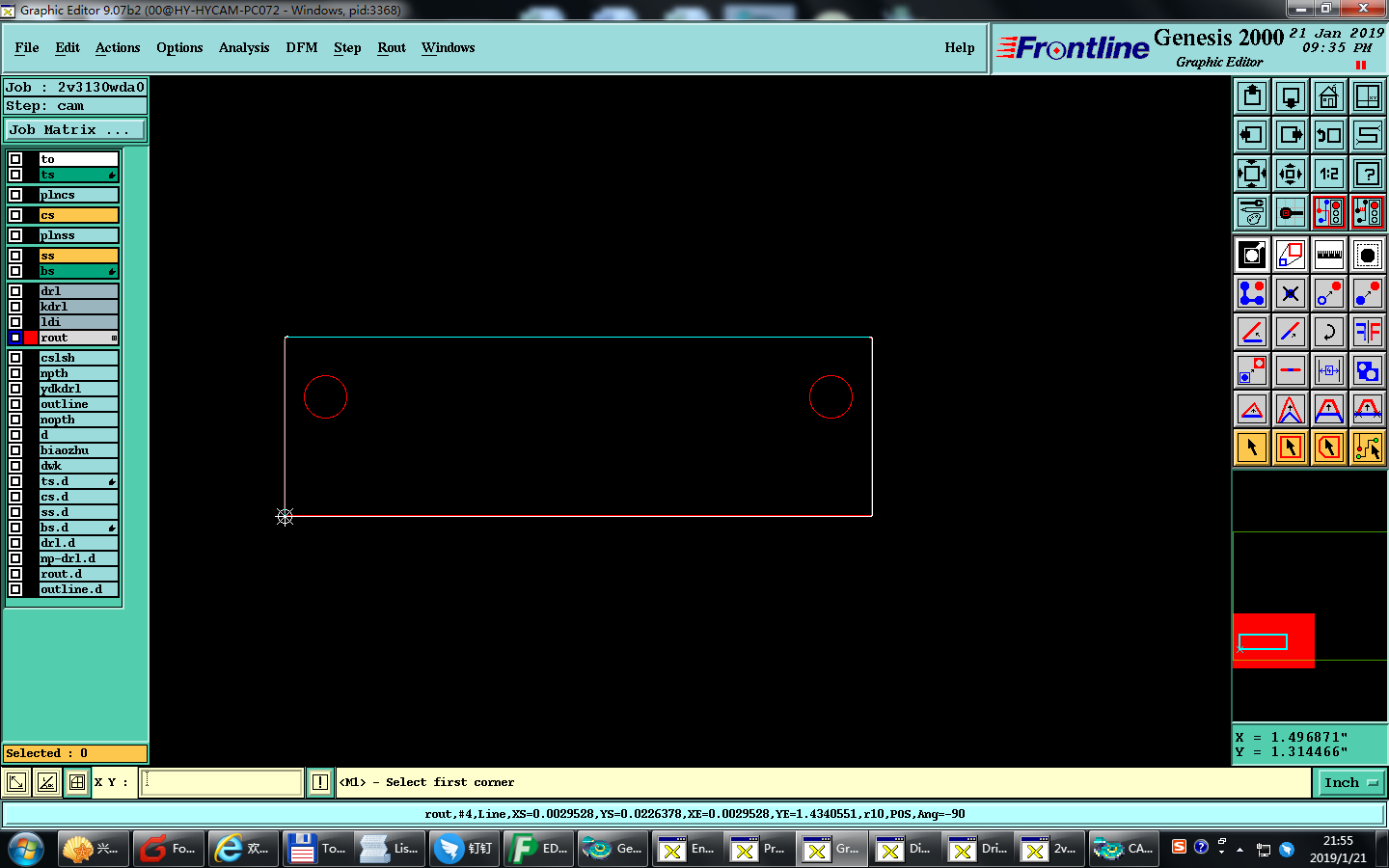The width and height of the screenshot is (1389, 868).
Task: Click the previous view icon
Action: (1329, 135)
